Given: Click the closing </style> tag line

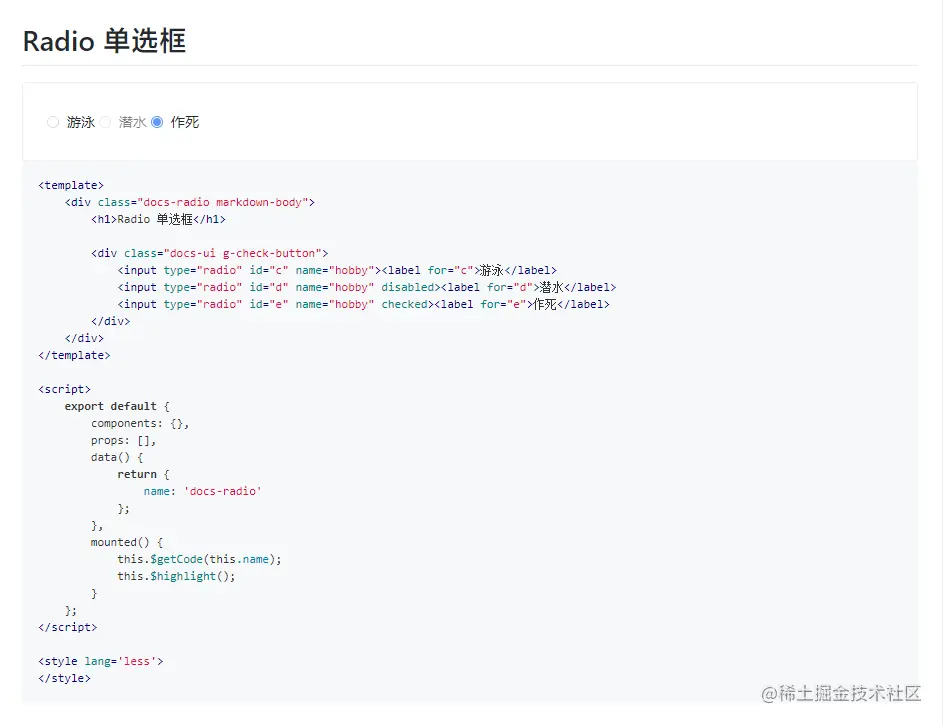Looking at the screenshot, I should [x=64, y=678].
